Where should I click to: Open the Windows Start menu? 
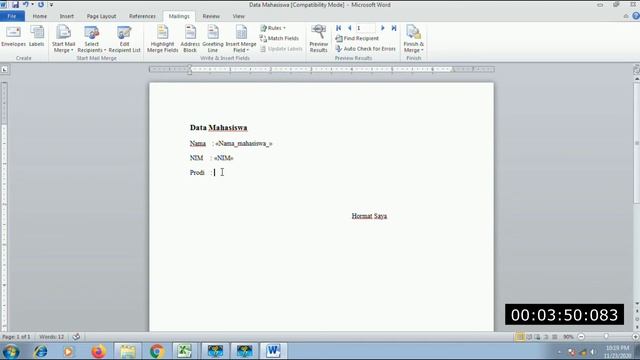point(11,351)
